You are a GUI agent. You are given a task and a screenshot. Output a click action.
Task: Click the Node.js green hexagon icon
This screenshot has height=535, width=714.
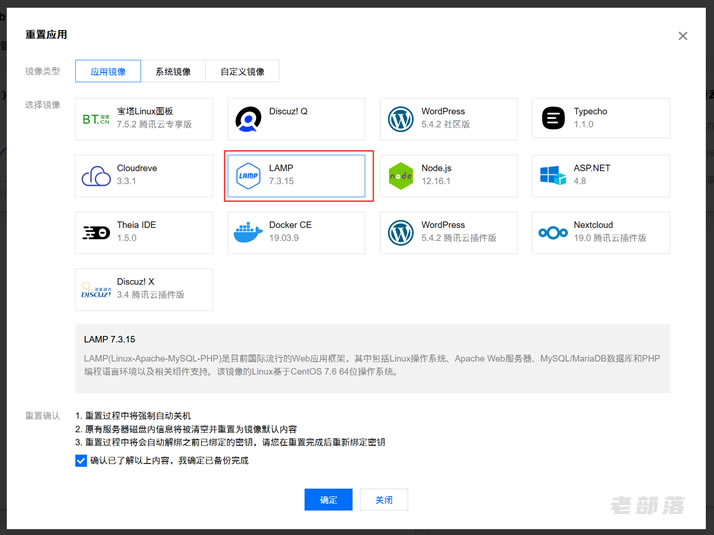pos(401,176)
